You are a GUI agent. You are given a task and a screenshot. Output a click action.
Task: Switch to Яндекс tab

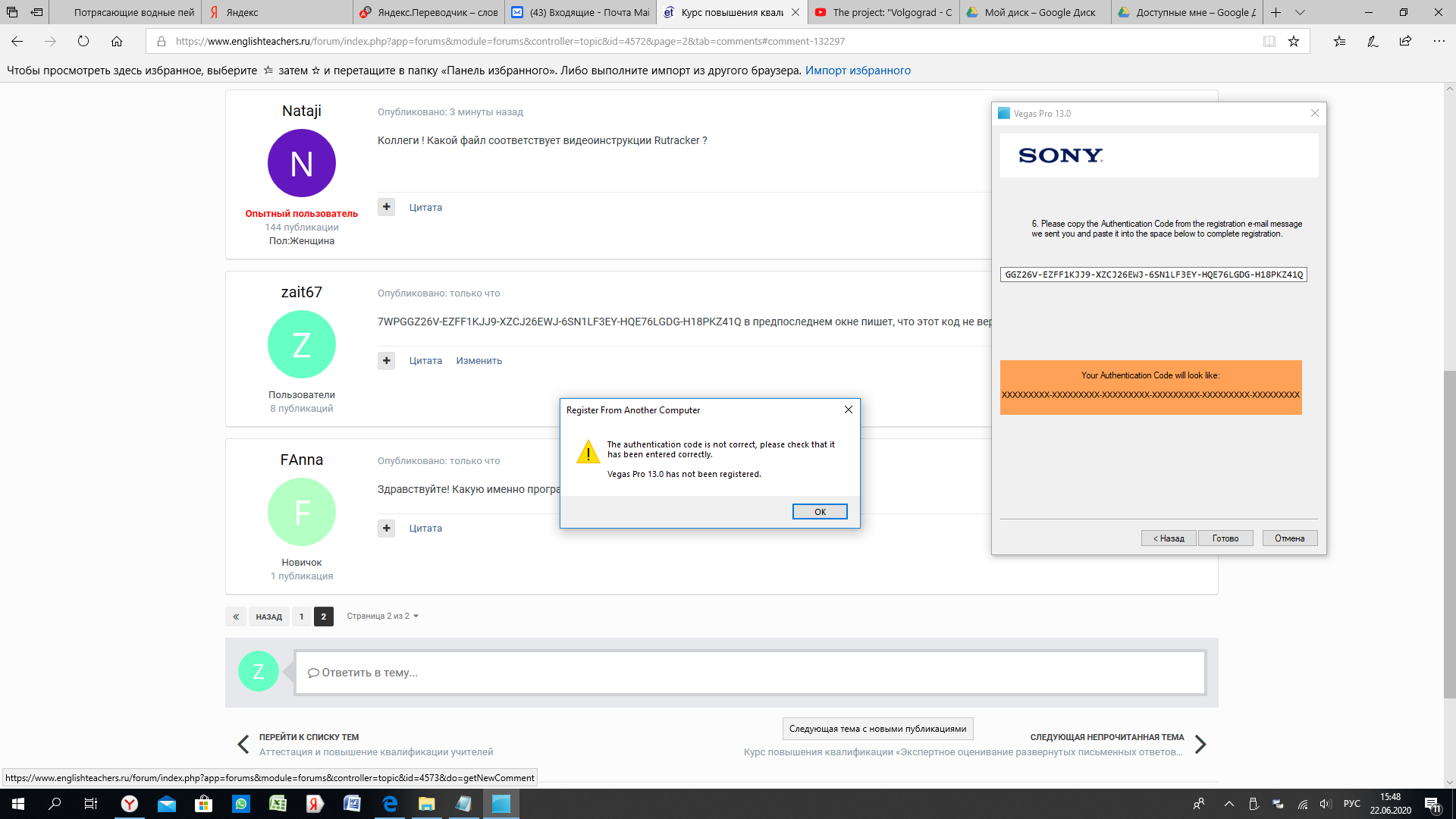tap(277, 12)
